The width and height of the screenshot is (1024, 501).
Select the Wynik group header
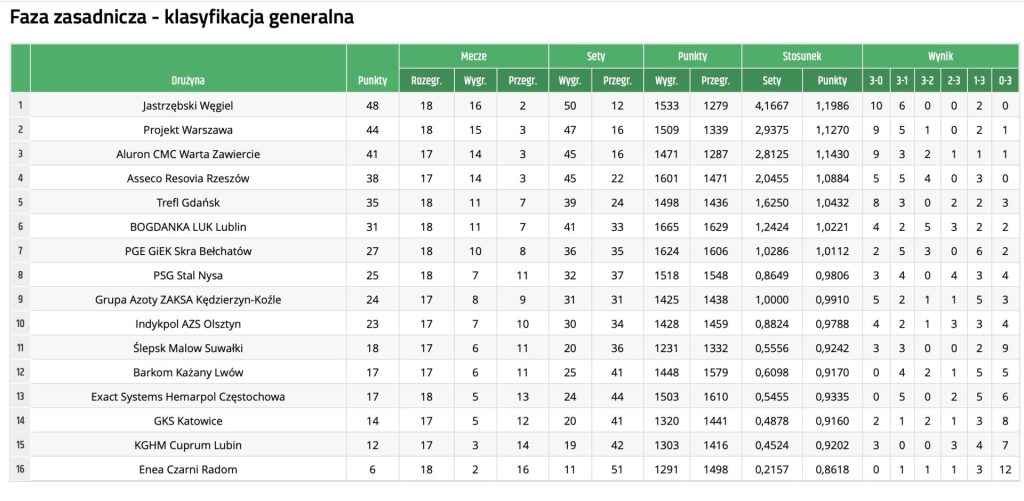[940, 57]
